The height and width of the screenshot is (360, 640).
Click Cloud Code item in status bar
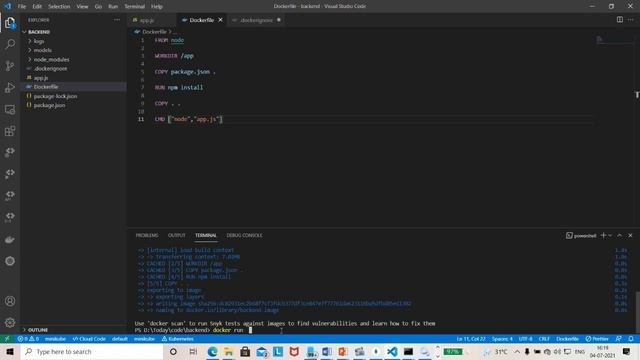click(89, 339)
